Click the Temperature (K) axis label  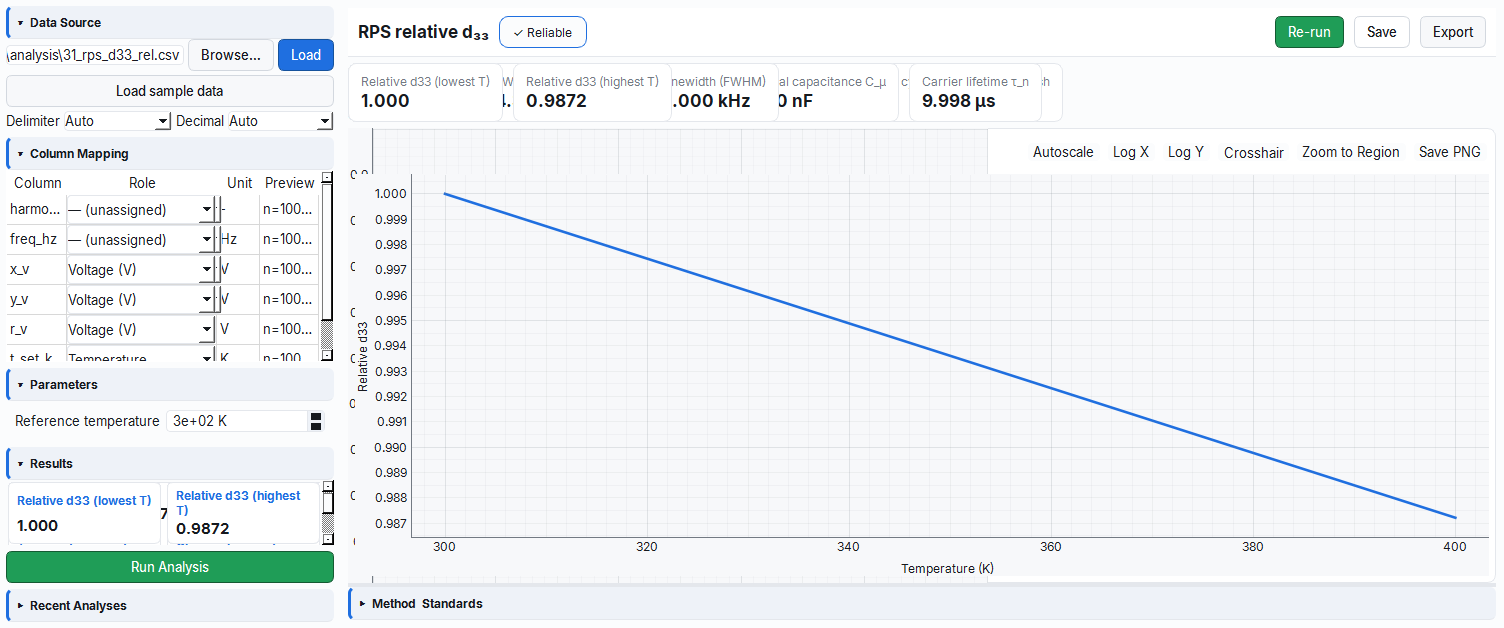click(x=947, y=568)
